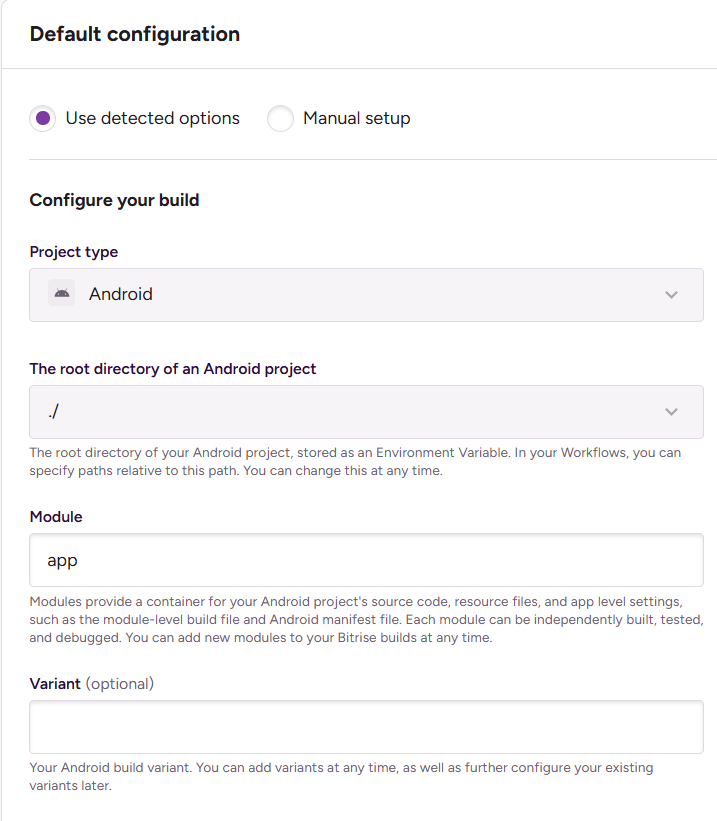Choose the Manual setup radio button
The height and width of the screenshot is (821, 717).
[x=280, y=119]
